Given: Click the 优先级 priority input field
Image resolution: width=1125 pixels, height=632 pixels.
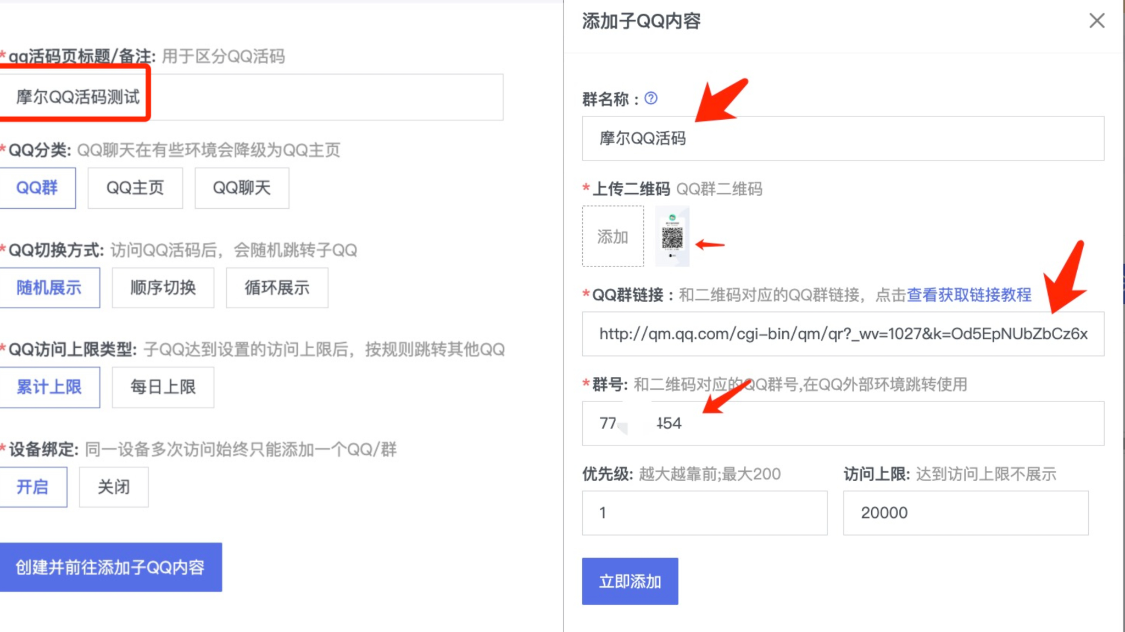Looking at the screenshot, I should click(704, 513).
